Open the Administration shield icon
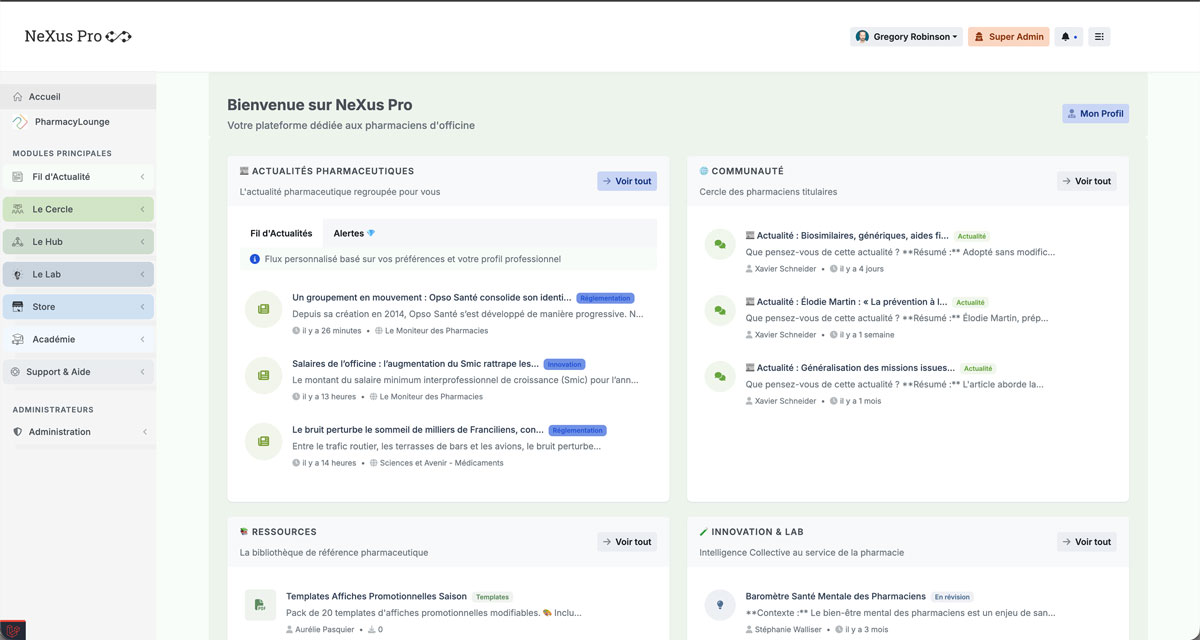 pyautogui.click(x=19, y=431)
